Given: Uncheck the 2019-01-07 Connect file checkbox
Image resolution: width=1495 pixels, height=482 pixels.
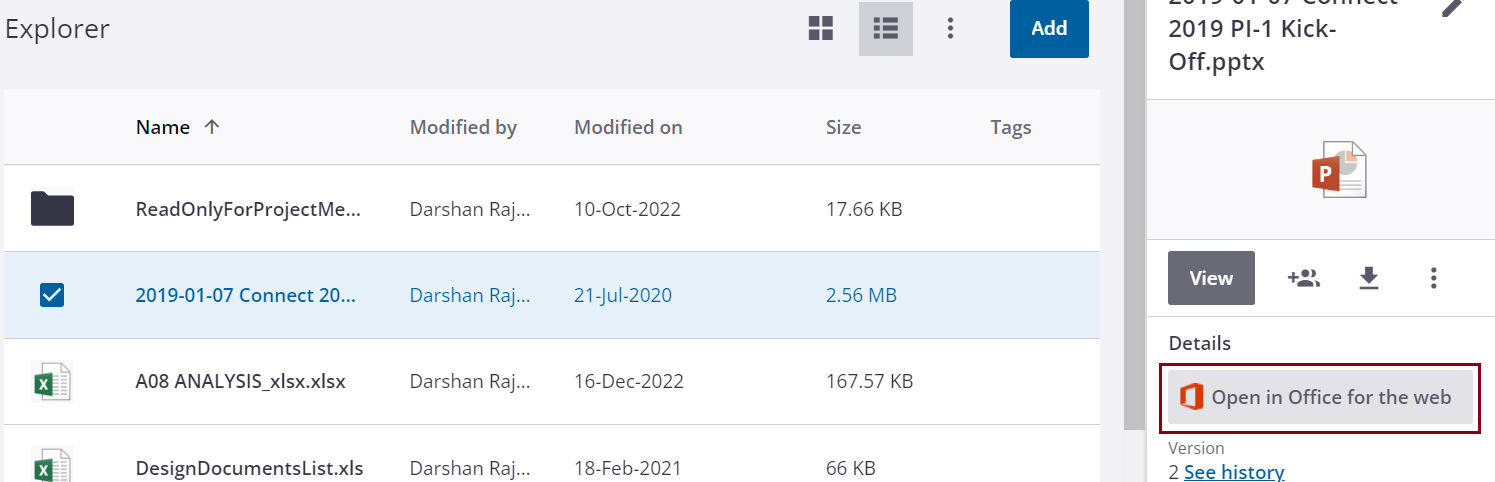Looking at the screenshot, I should (x=52, y=295).
